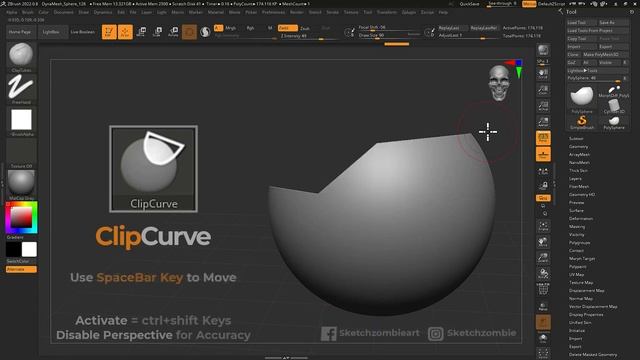The image size is (640, 360).
Task: Open the MatCap Gray material picker
Action: (21, 184)
